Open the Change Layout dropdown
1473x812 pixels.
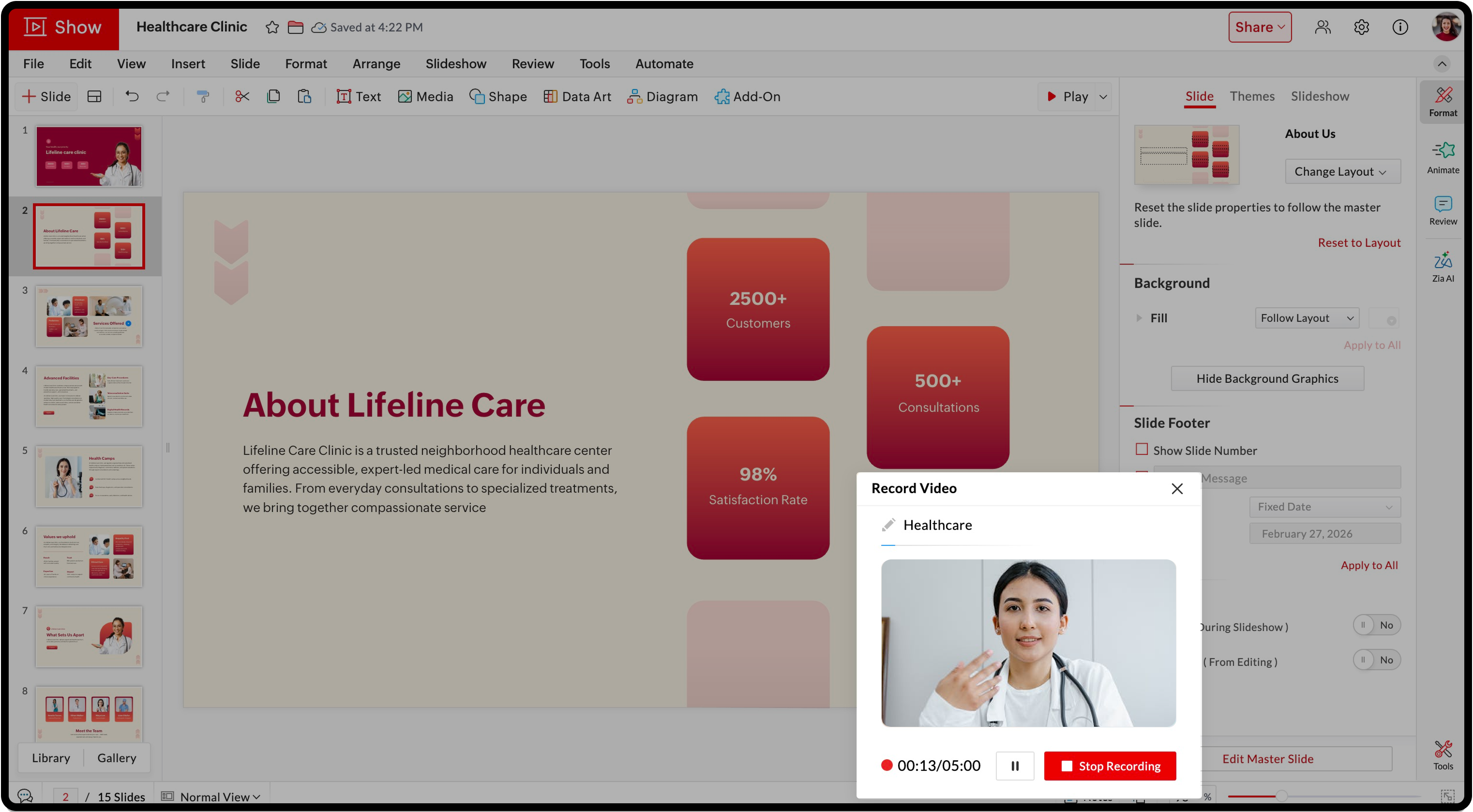pos(1342,172)
